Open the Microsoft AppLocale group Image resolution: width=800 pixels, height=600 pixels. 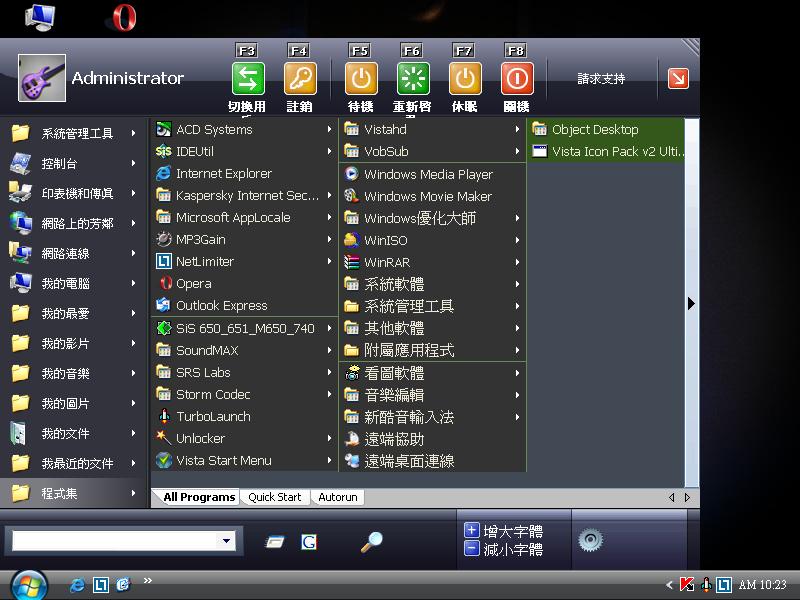pos(245,217)
